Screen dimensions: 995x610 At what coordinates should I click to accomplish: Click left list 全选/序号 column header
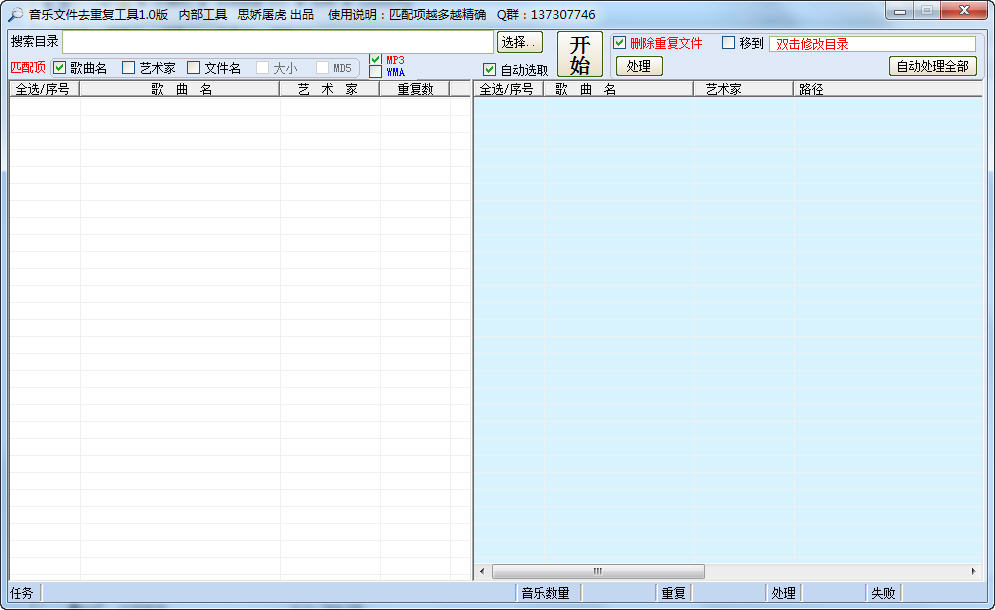click(x=44, y=89)
